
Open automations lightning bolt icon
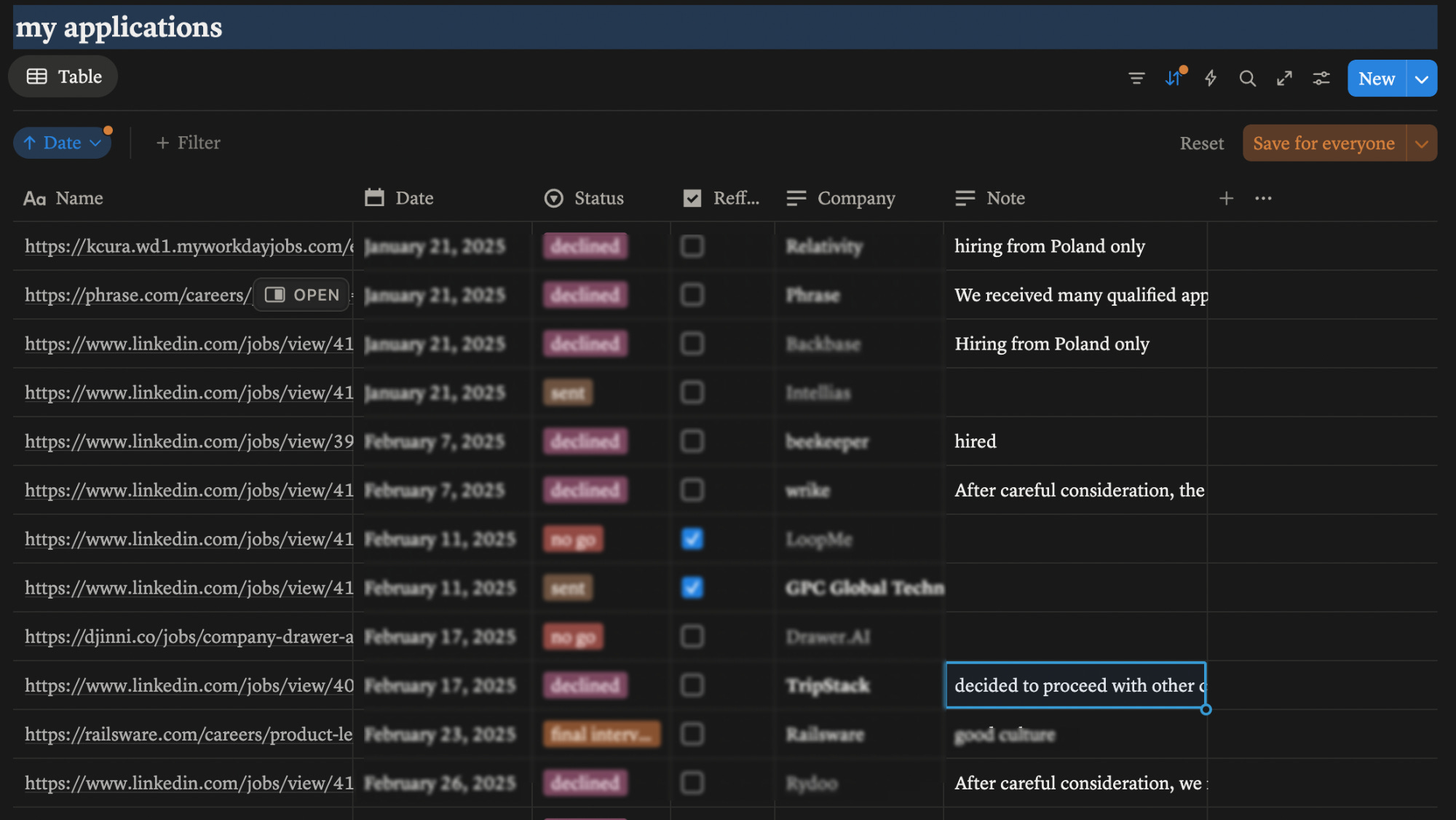click(x=1210, y=78)
